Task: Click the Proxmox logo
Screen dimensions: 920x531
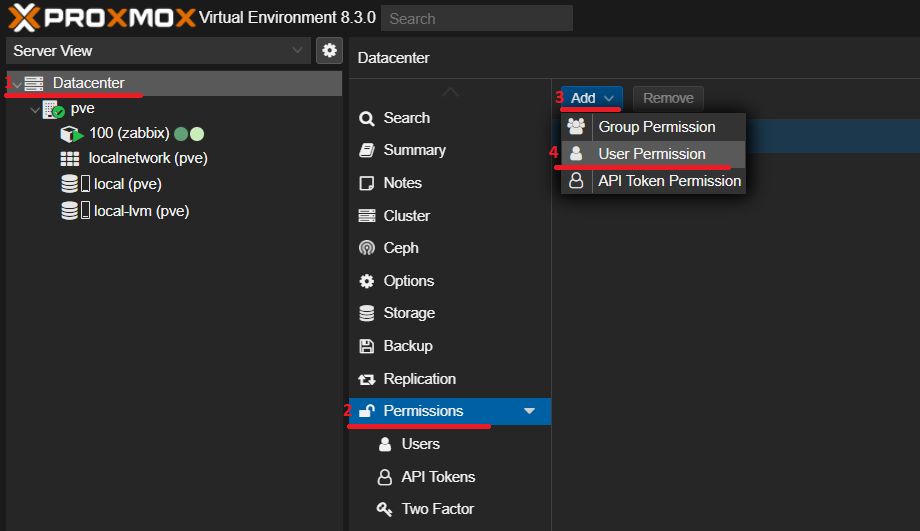Action: pos(102,18)
